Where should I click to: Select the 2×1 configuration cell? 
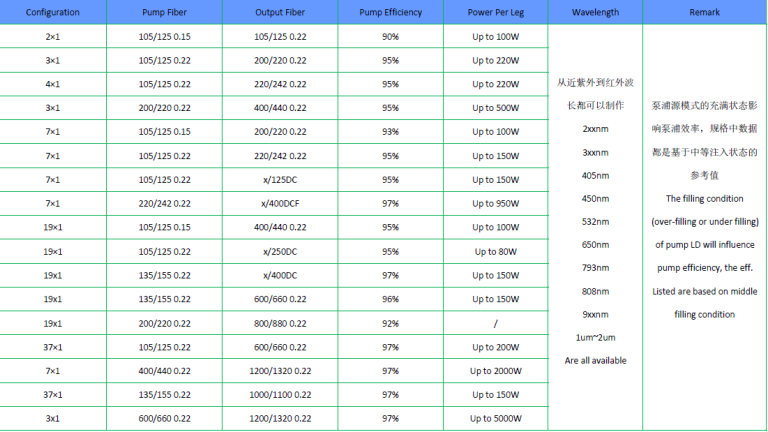point(53,36)
